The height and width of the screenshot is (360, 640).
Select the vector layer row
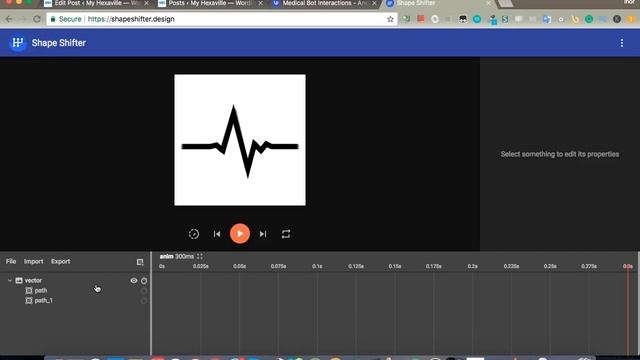click(76, 280)
